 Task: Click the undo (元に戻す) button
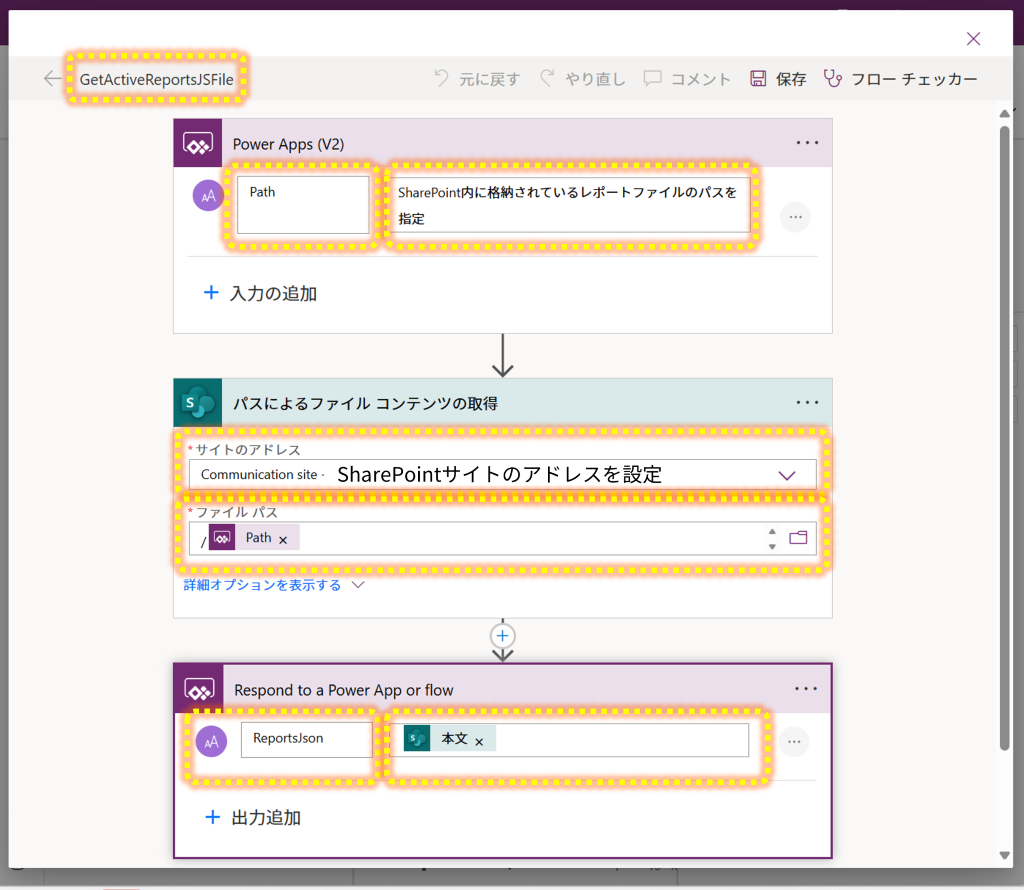[x=477, y=79]
